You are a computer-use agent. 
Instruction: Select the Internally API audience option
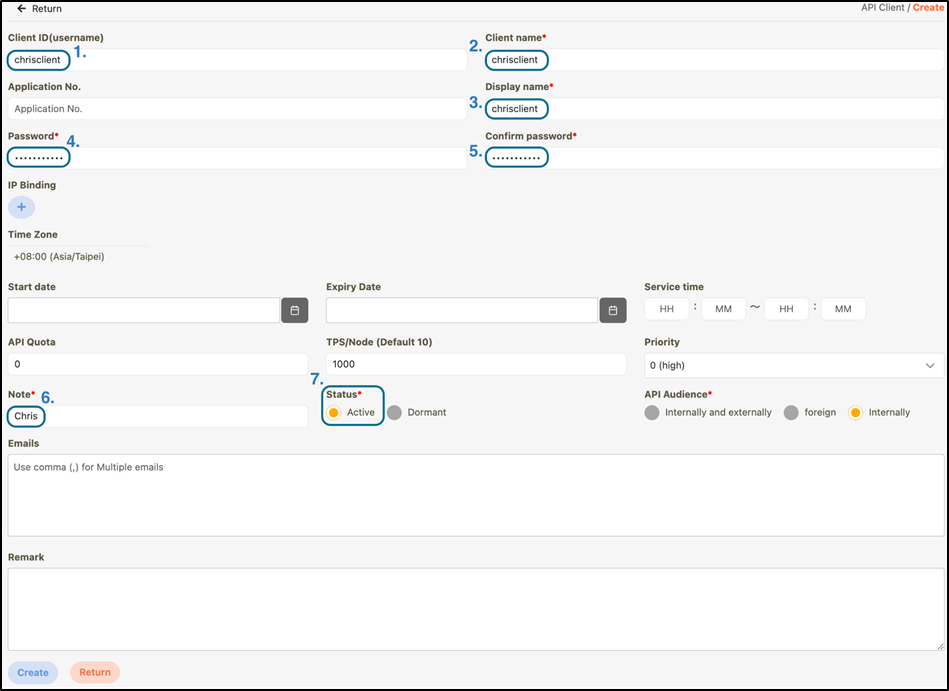coord(855,412)
